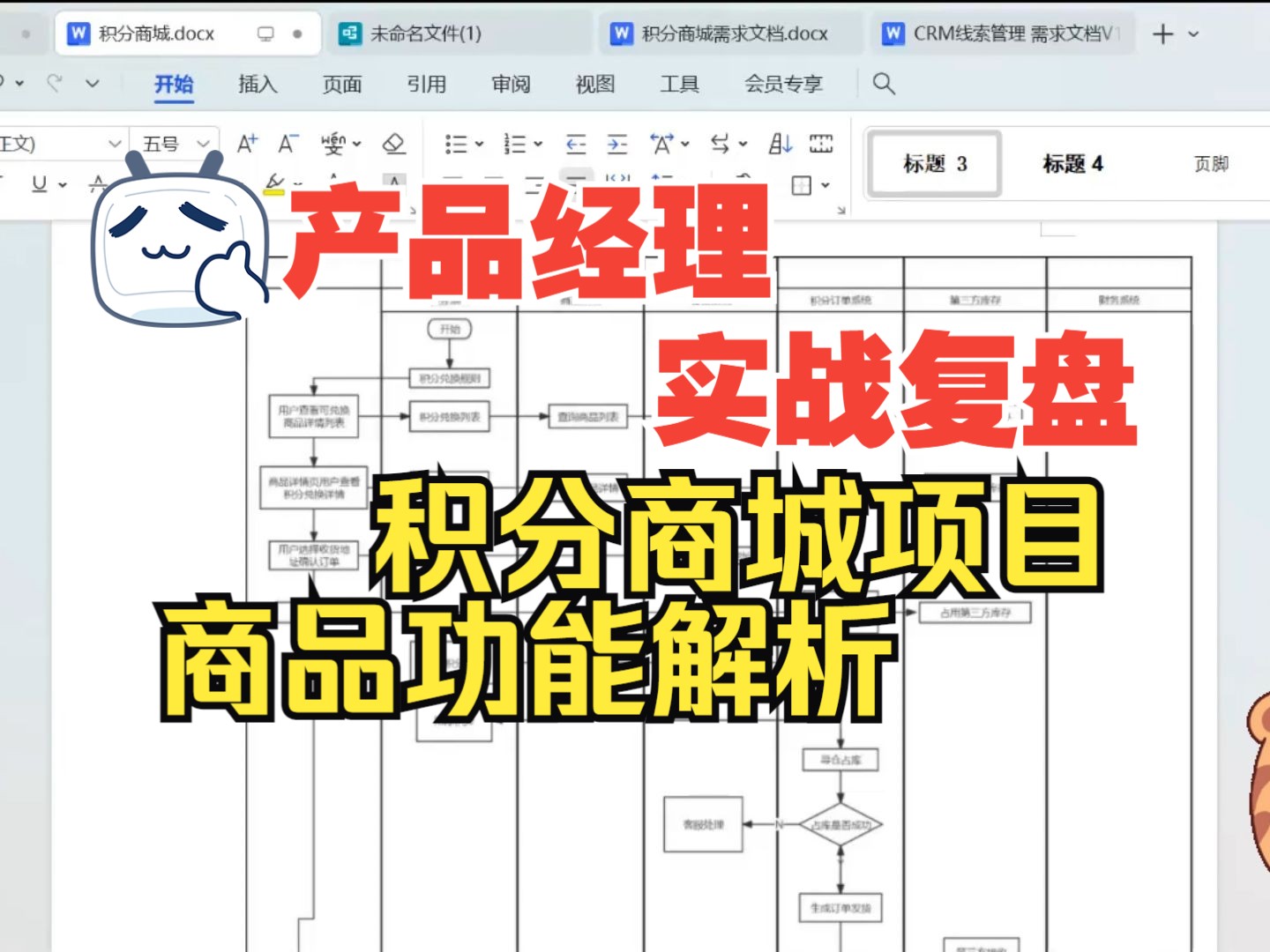Click the 积分兑换列表 flowchart box
Viewport: 1270px width, 952px height.
tap(450, 417)
